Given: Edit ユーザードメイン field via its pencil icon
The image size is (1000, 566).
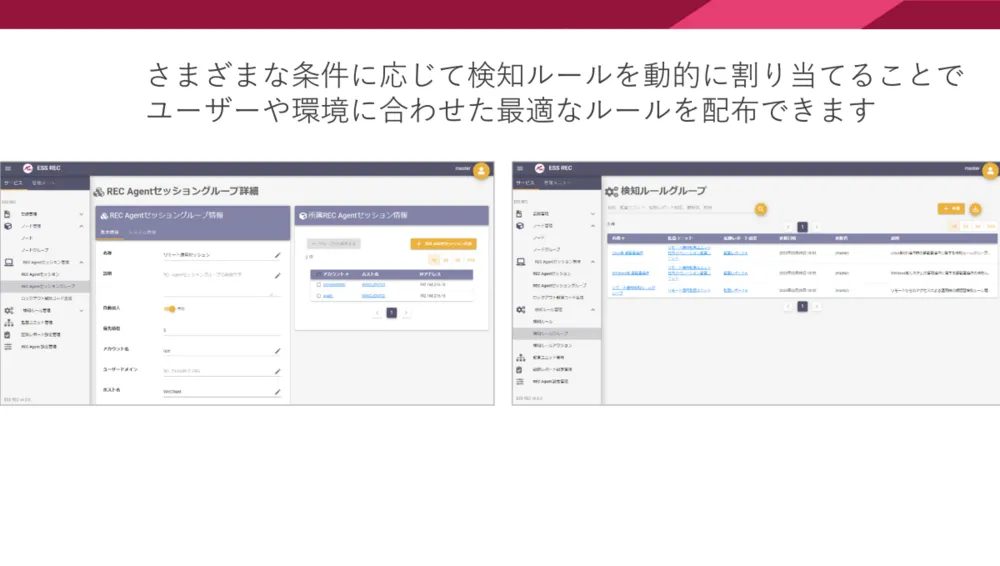Looking at the screenshot, I should click(277, 371).
